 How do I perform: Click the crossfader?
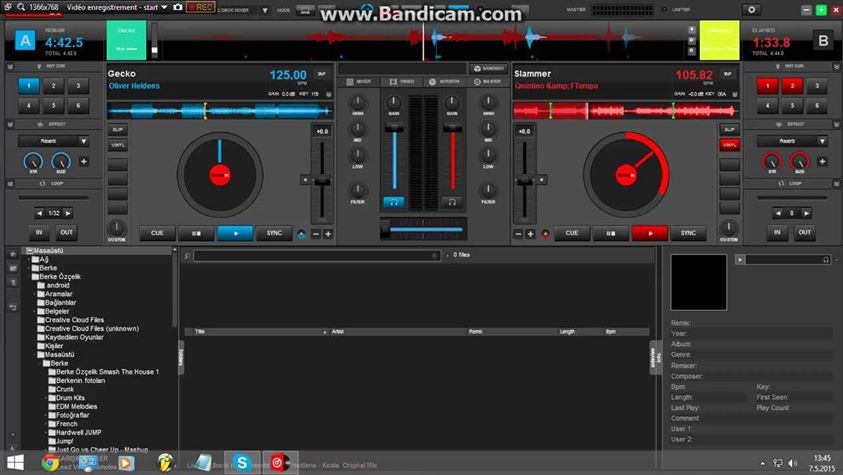(x=385, y=229)
